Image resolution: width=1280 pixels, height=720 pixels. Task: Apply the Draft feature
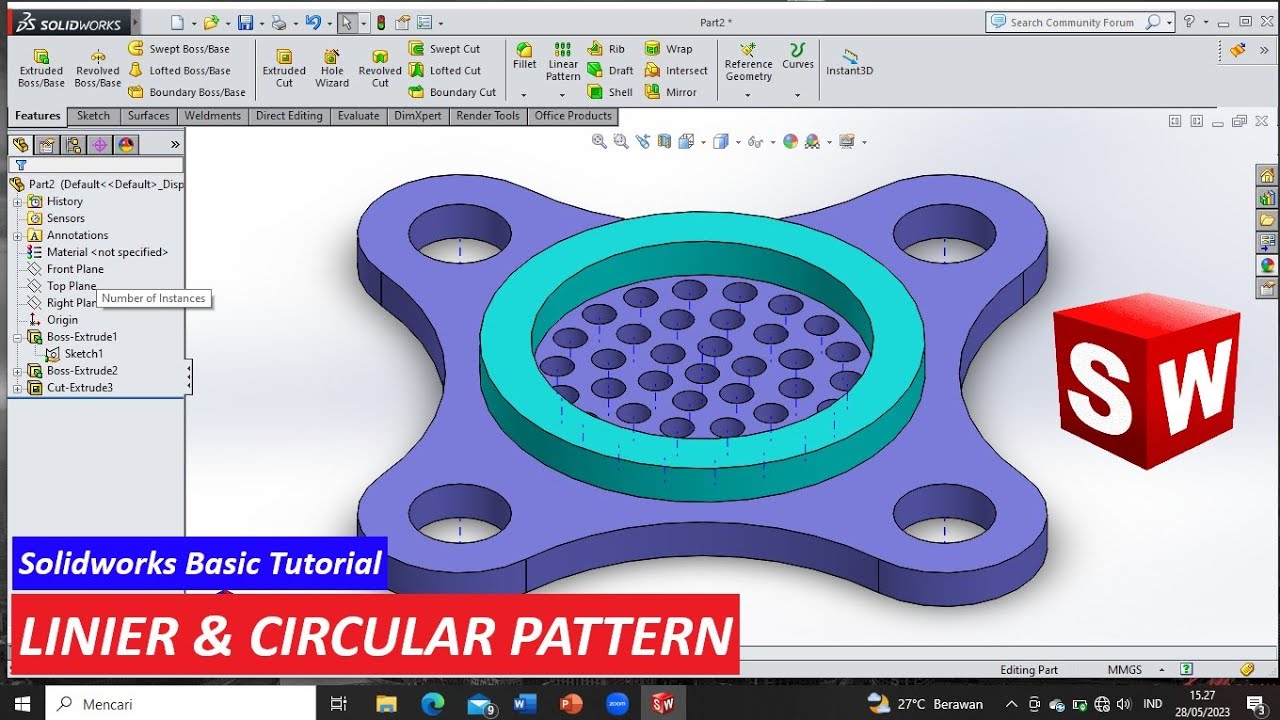[610, 70]
